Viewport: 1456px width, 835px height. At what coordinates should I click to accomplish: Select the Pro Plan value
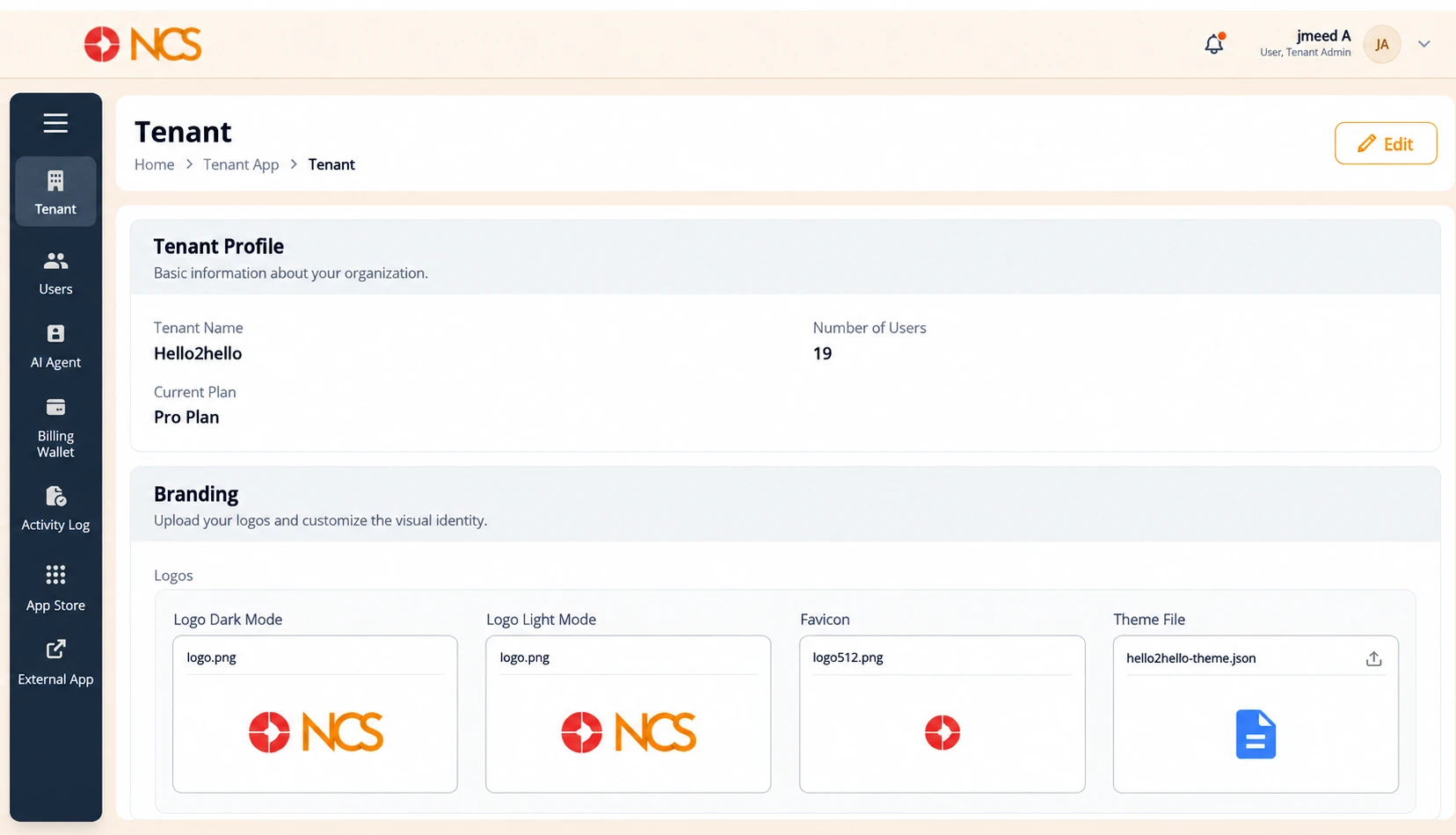tap(186, 417)
